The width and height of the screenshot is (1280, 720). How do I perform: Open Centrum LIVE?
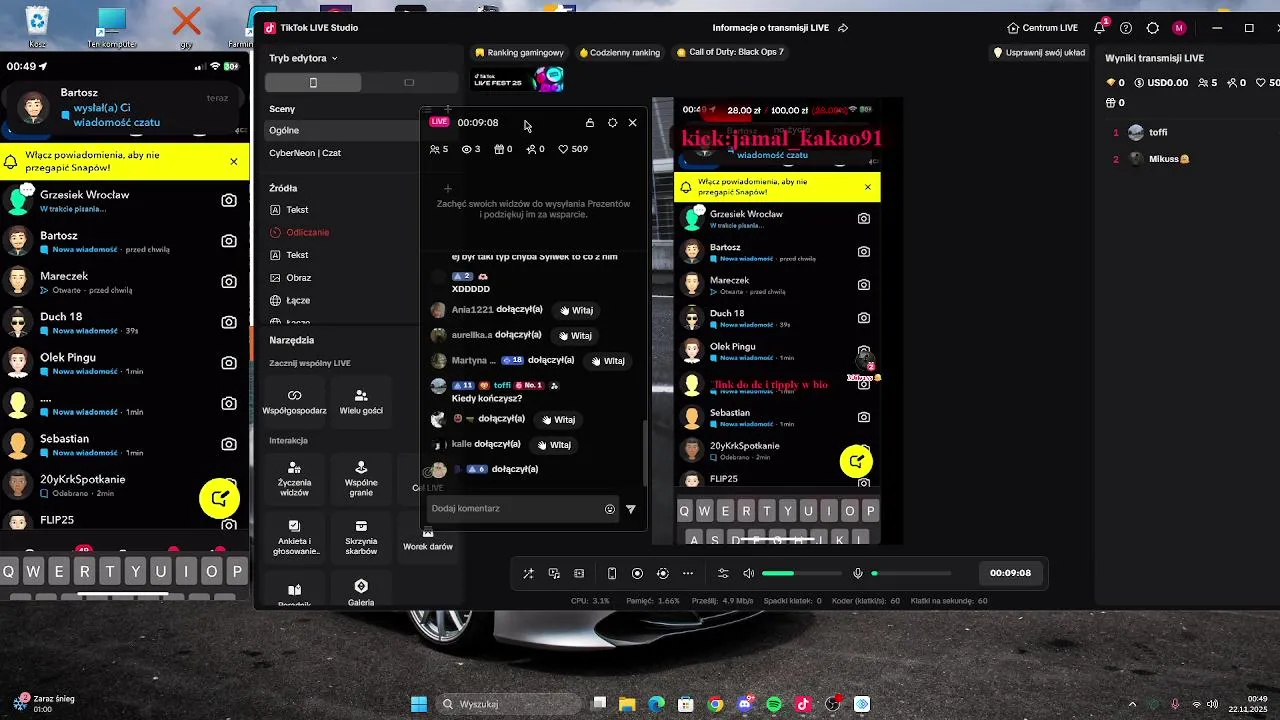coord(1043,28)
